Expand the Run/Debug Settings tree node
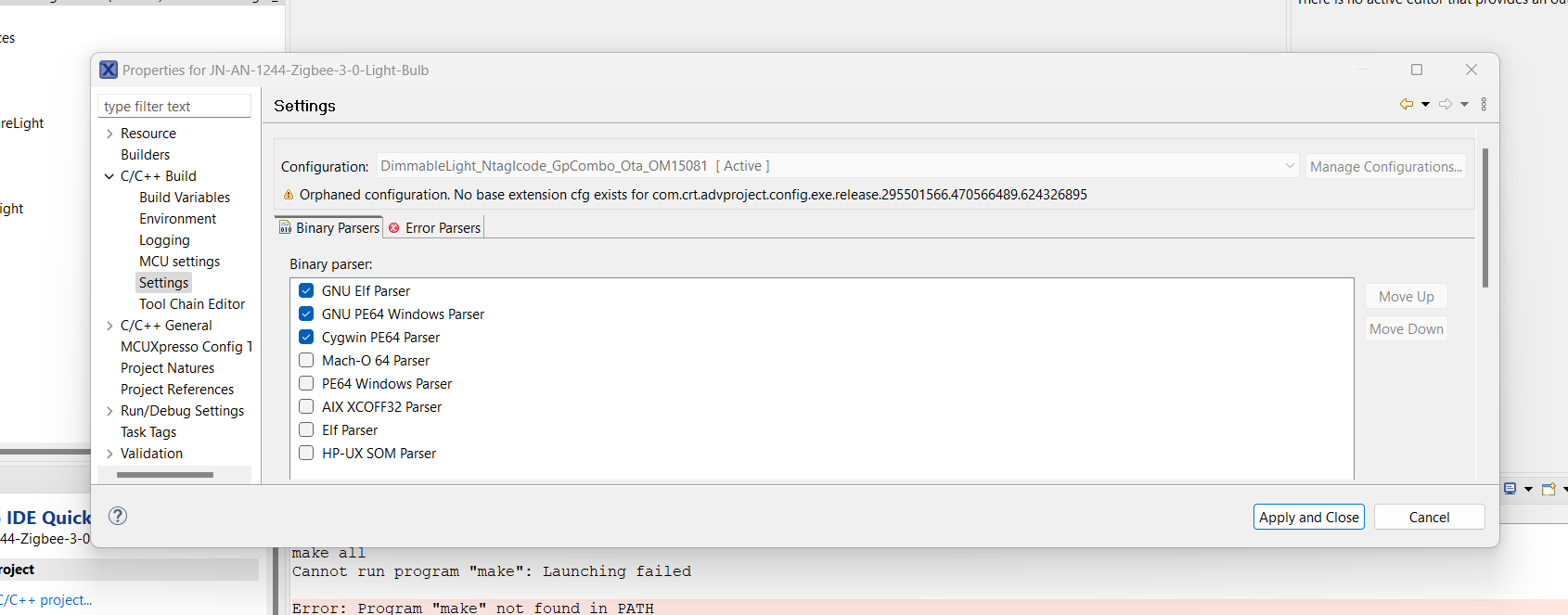This screenshot has width=1568, height=615. tap(109, 411)
